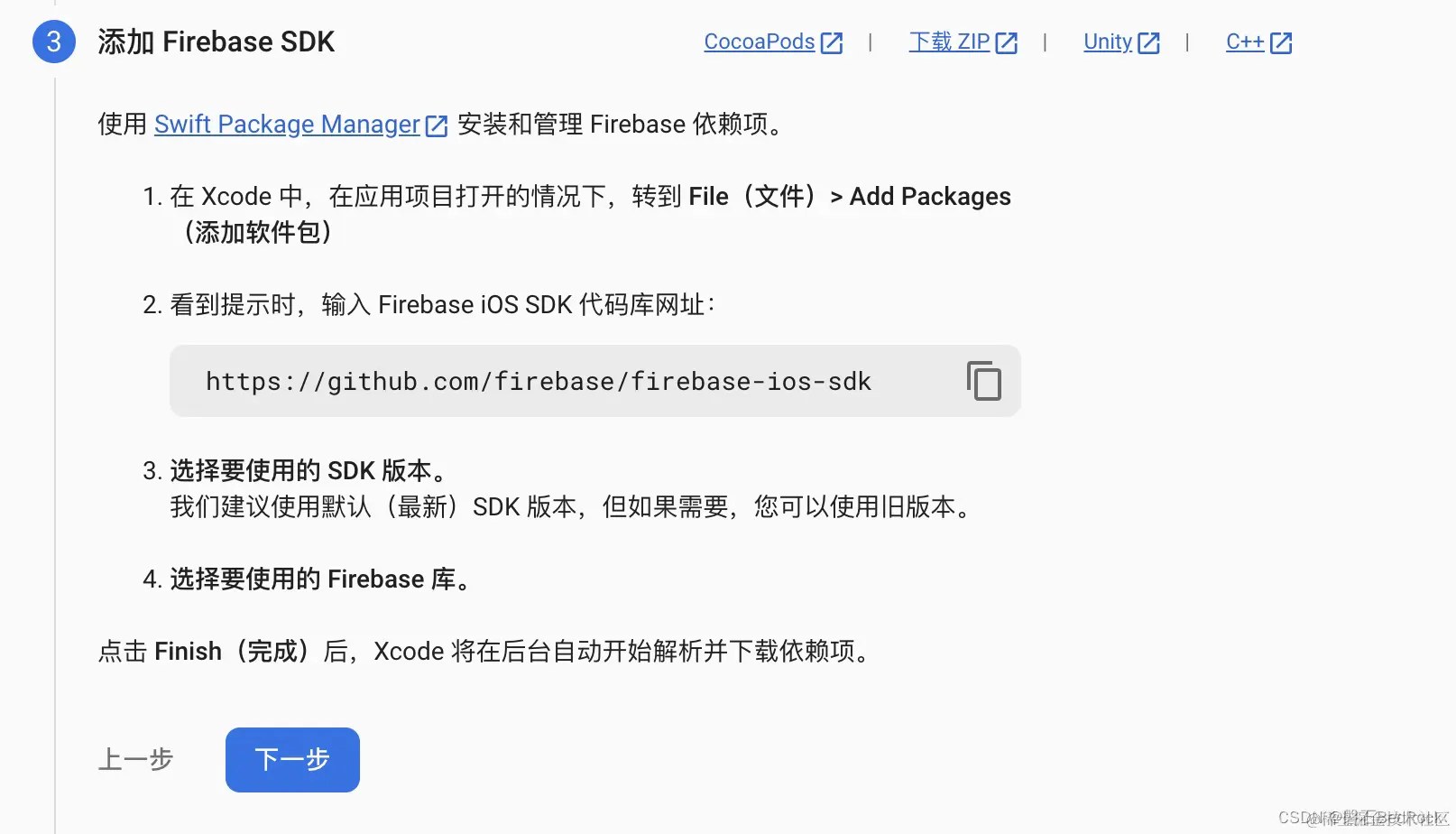Click the external-link icon next to Unity

pos(1150,42)
